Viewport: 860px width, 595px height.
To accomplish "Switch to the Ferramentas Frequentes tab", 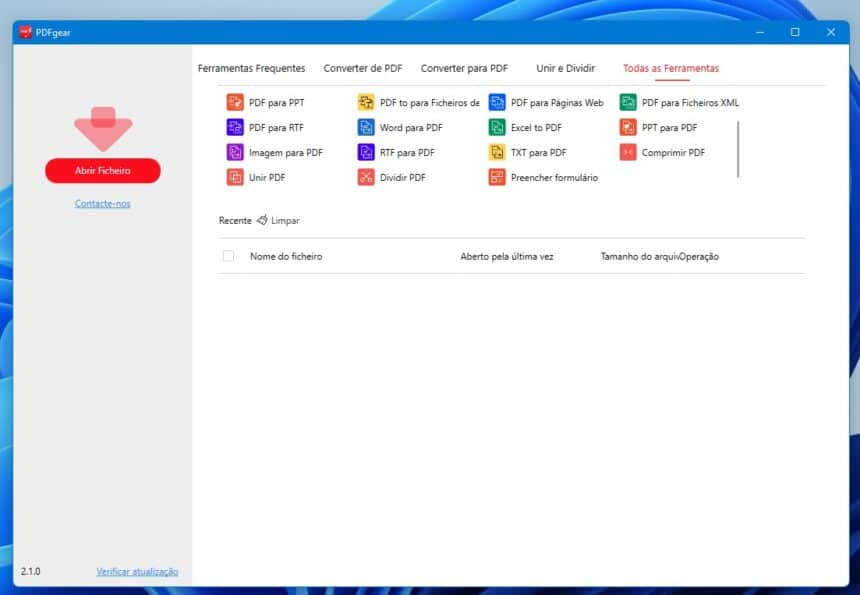I will [x=251, y=68].
